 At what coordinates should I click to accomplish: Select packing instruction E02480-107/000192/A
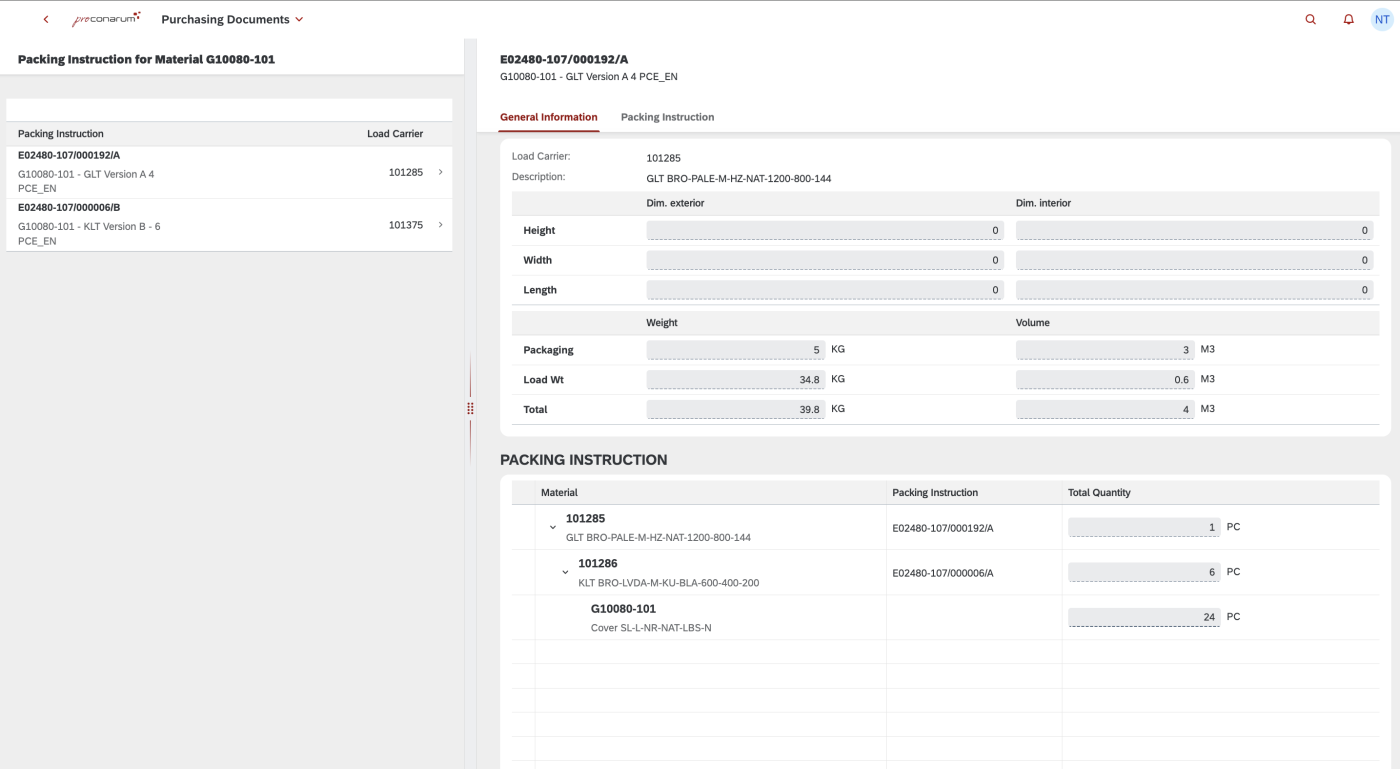tap(200, 172)
